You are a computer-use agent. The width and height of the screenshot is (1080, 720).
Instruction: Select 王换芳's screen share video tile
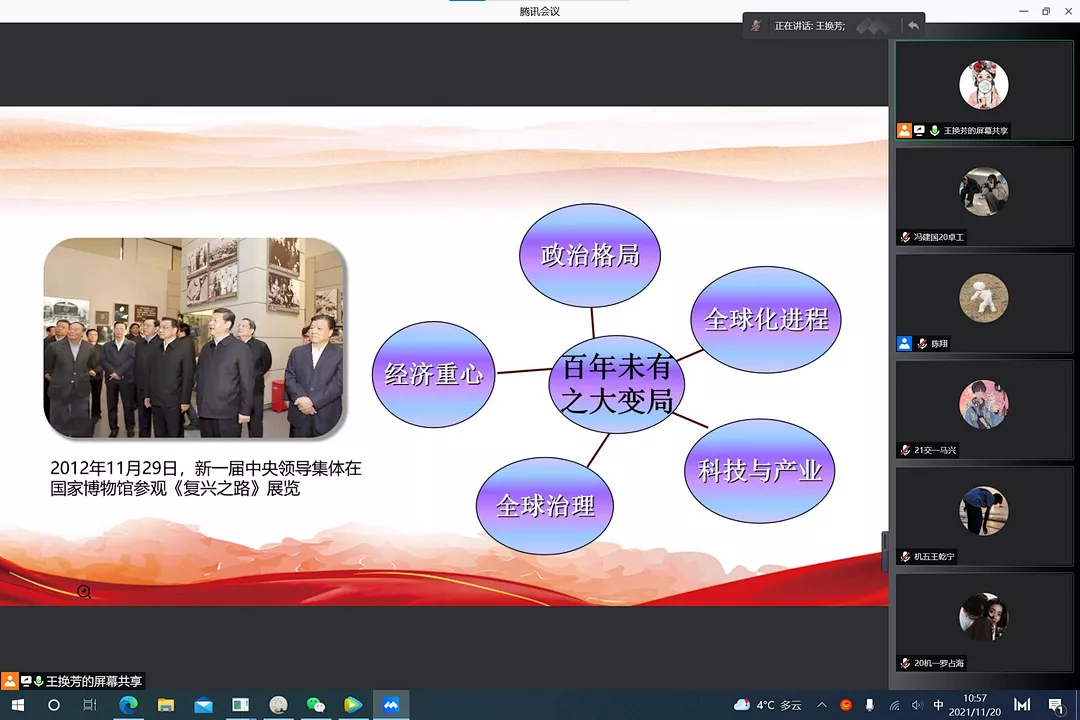coord(983,90)
